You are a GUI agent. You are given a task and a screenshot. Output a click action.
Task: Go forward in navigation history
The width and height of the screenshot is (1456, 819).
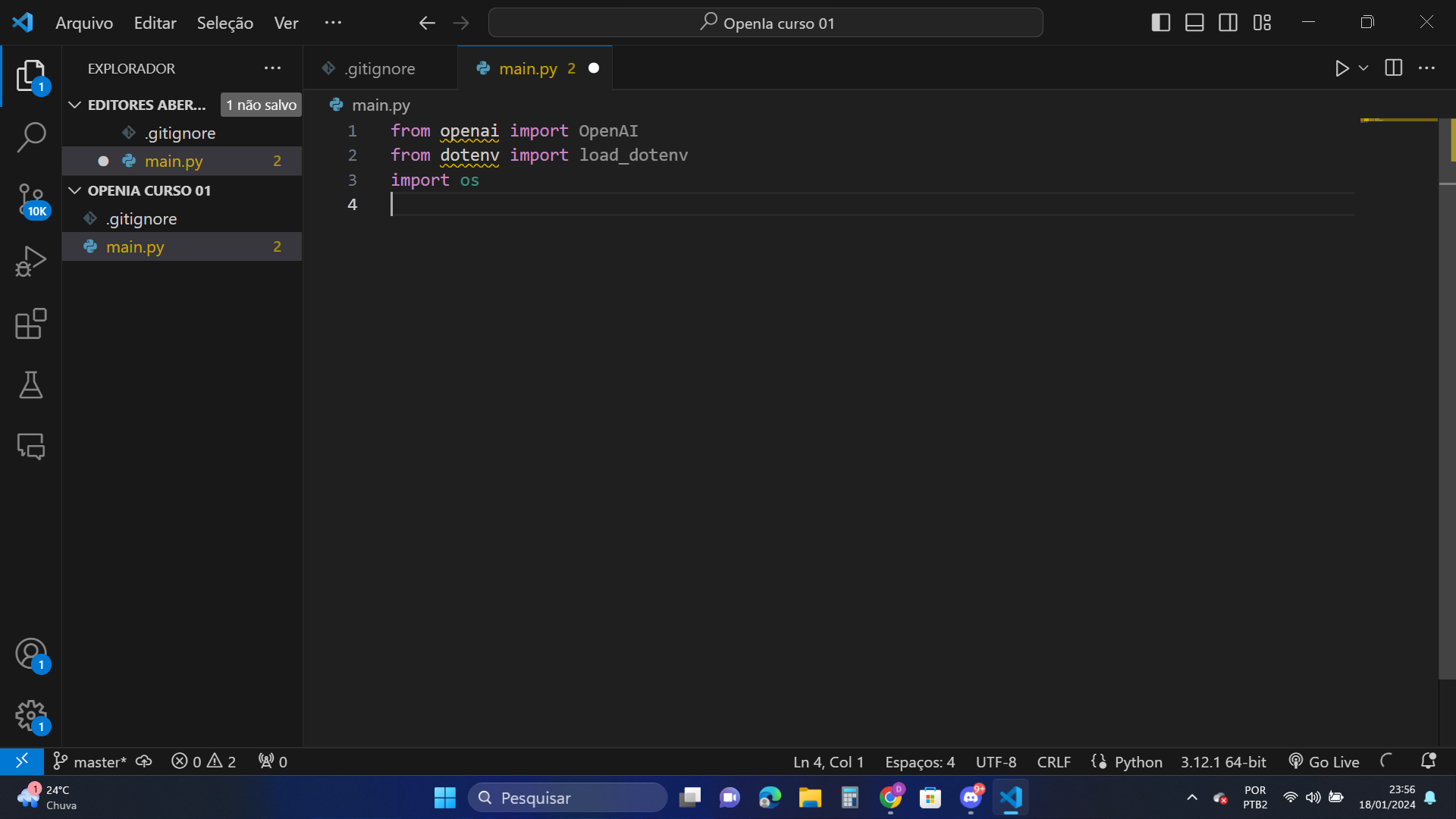point(460,23)
